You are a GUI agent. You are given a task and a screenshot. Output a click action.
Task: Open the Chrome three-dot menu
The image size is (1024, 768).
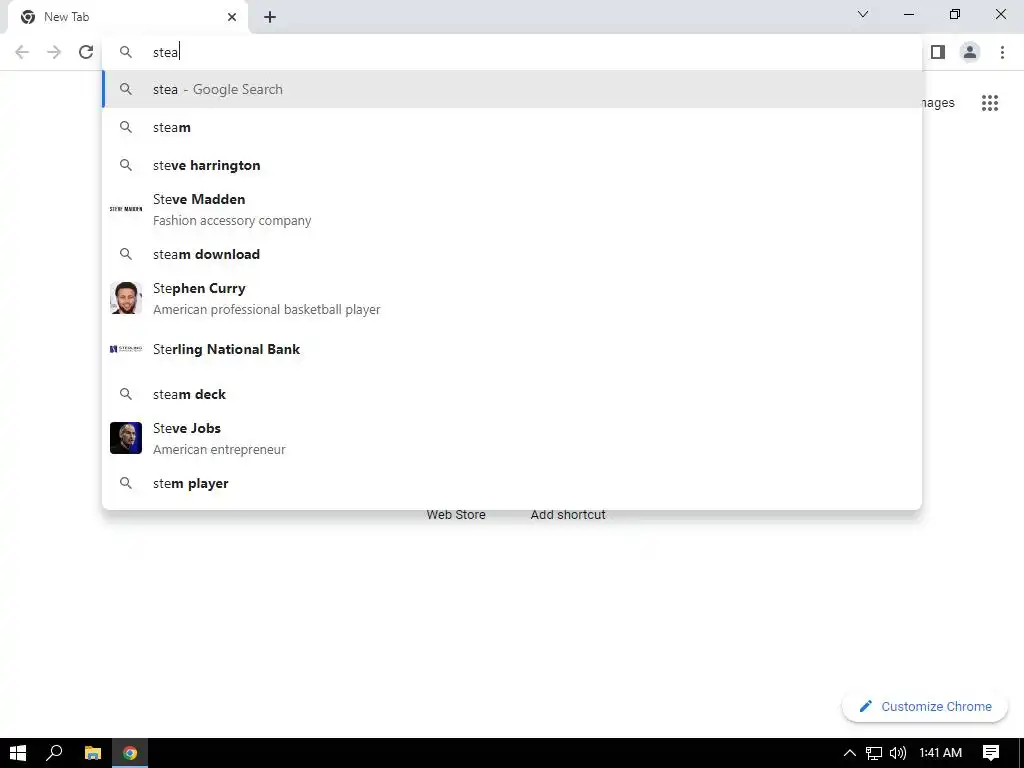1002,52
